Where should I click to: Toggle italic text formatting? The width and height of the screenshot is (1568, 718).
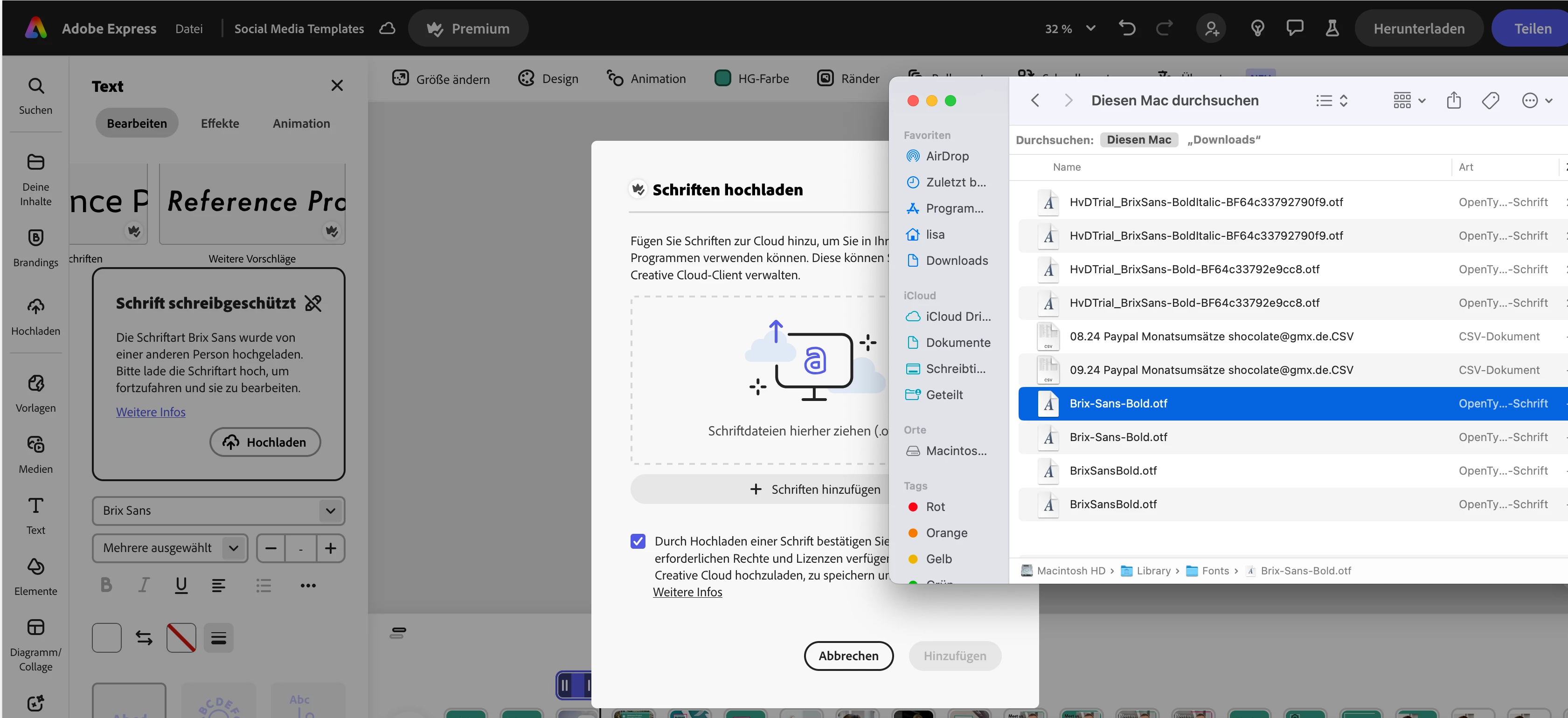(x=143, y=585)
